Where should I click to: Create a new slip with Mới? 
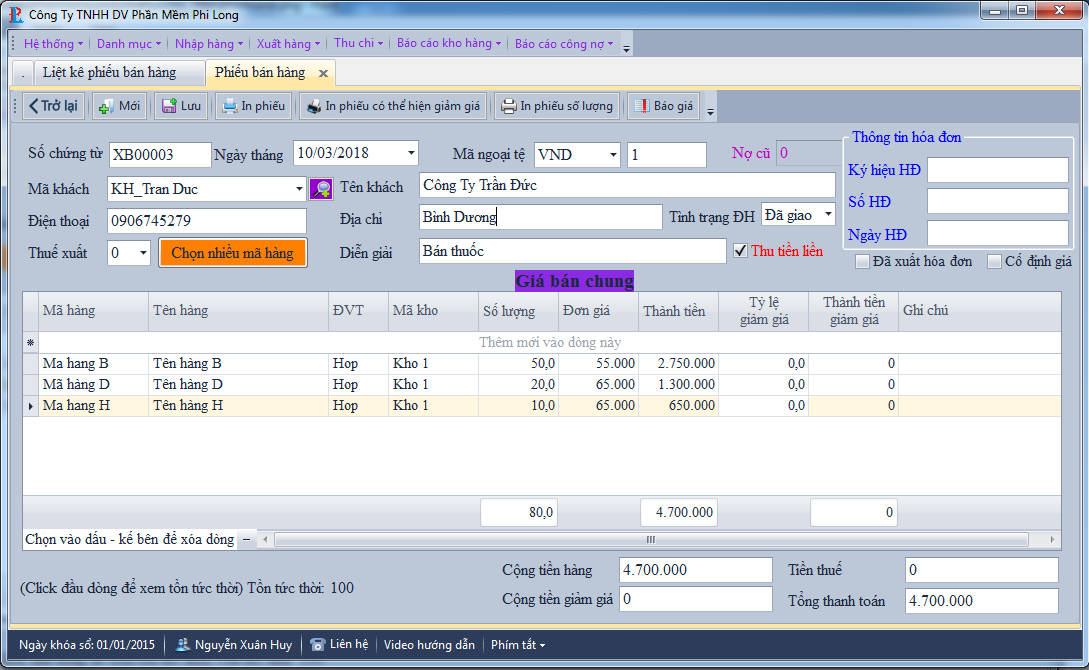[x=119, y=106]
